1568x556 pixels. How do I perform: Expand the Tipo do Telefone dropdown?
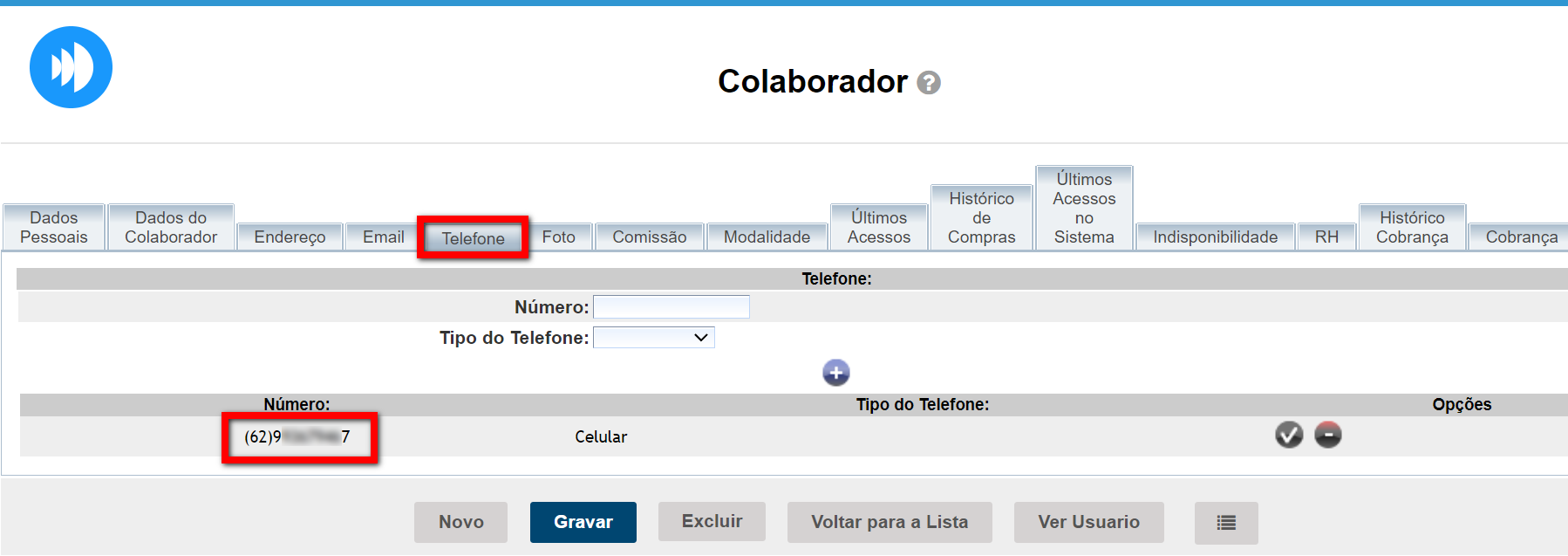[654, 338]
